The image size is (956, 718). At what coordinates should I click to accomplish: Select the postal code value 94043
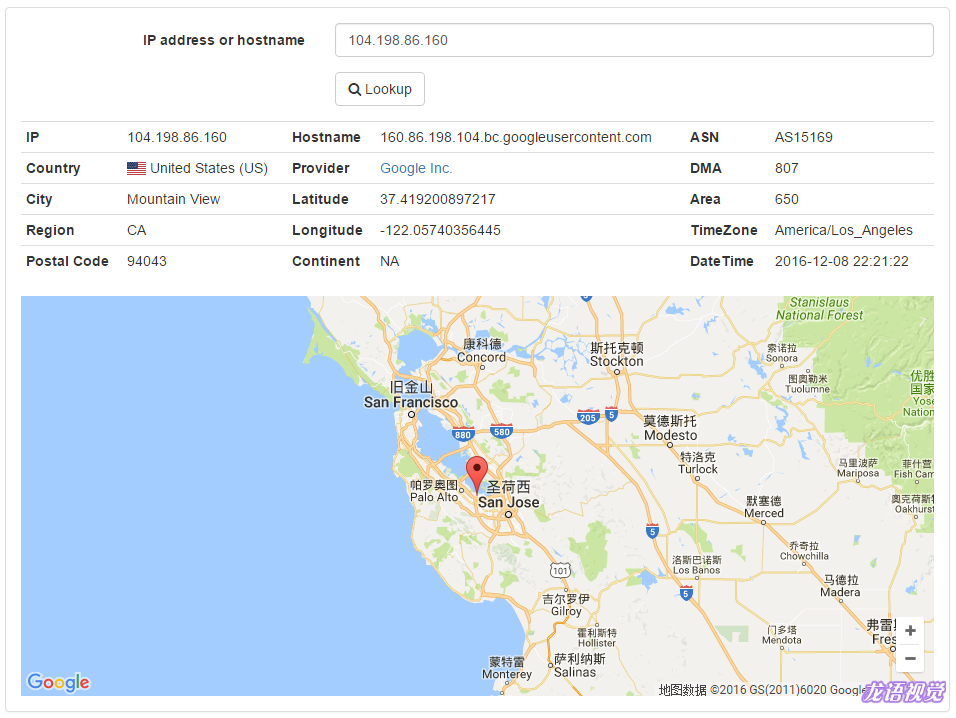coord(146,261)
